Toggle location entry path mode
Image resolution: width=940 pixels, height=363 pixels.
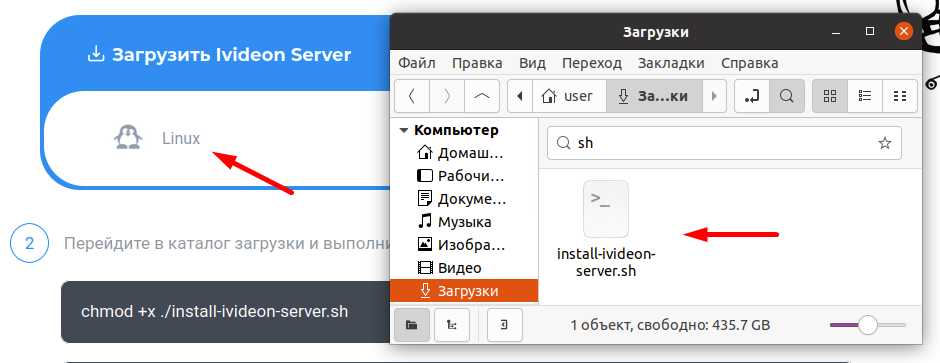click(752, 96)
